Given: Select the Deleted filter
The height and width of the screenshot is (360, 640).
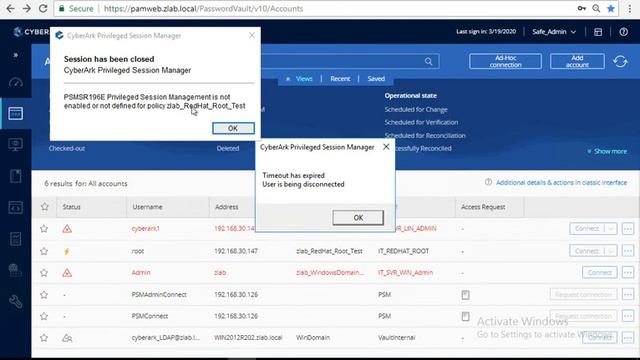Looking at the screenshot, I should 228,148.
